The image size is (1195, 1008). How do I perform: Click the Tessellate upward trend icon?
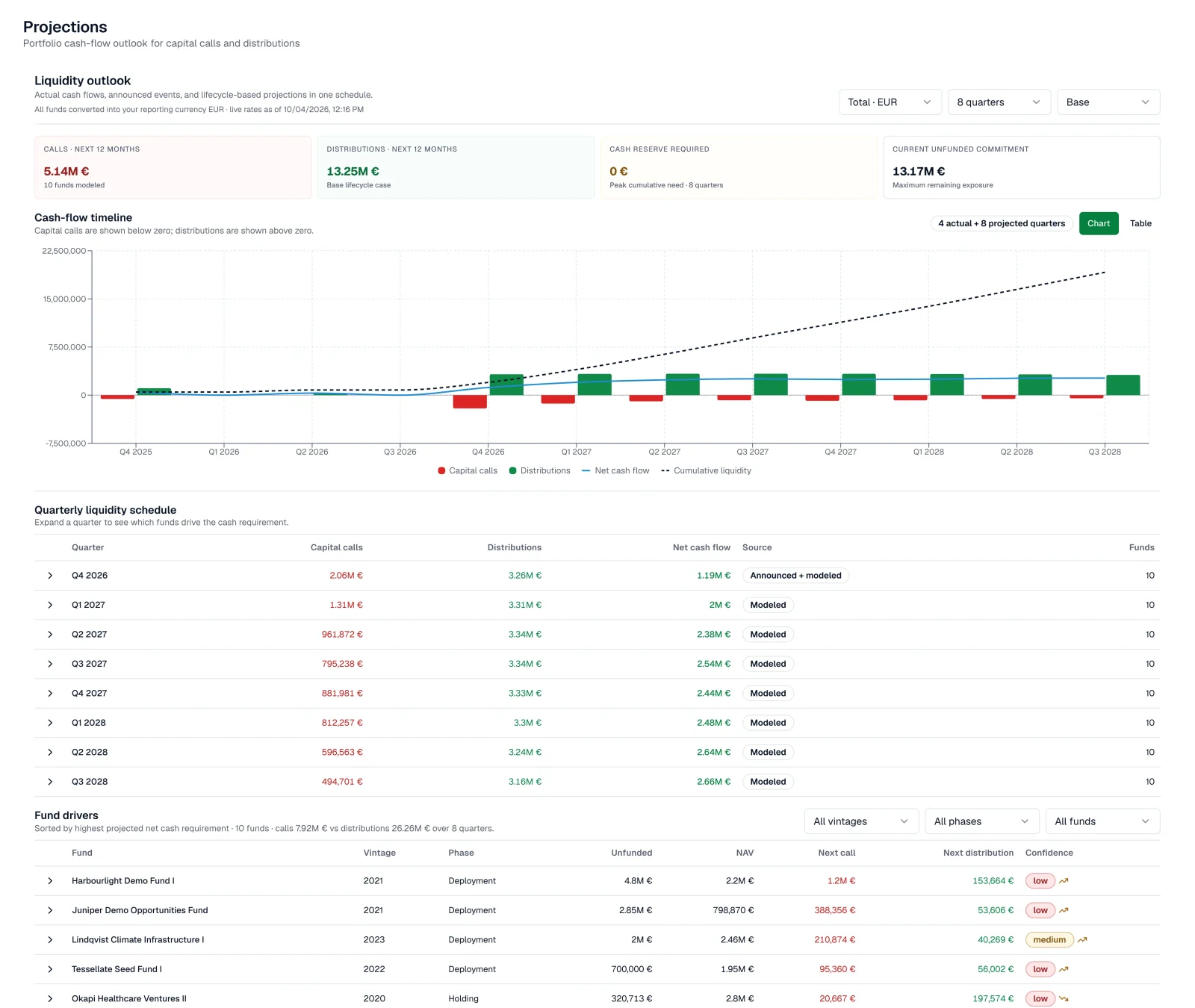[x=1064, y=969]
